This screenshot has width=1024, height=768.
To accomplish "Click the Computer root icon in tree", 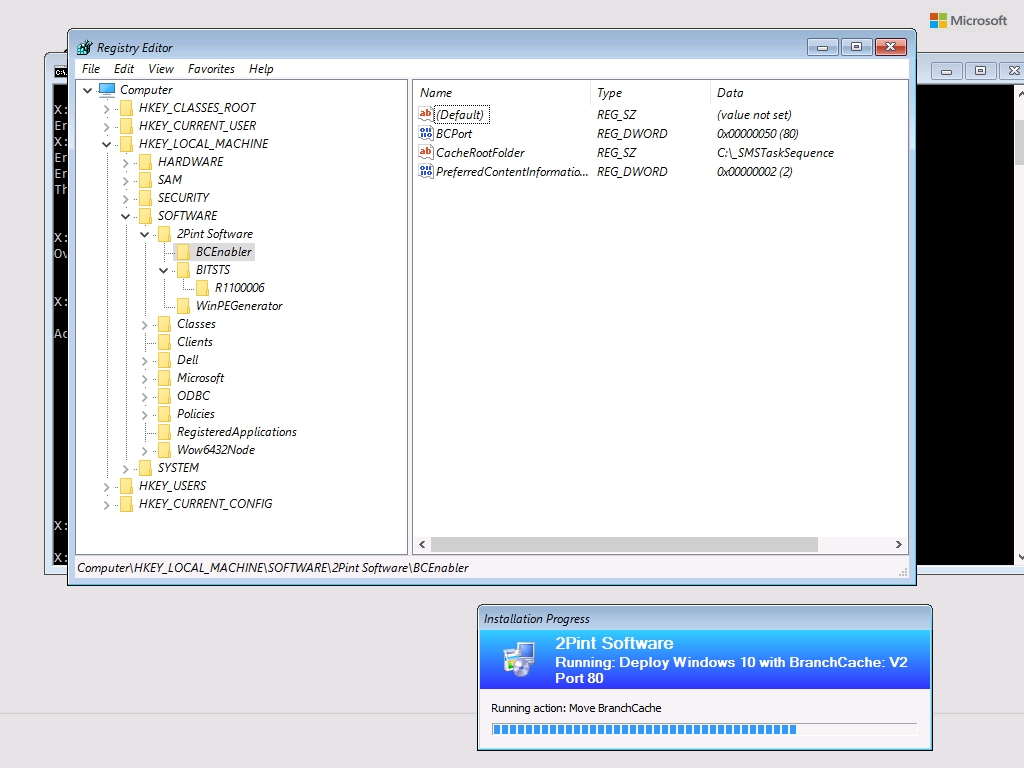I will [107, 90].
